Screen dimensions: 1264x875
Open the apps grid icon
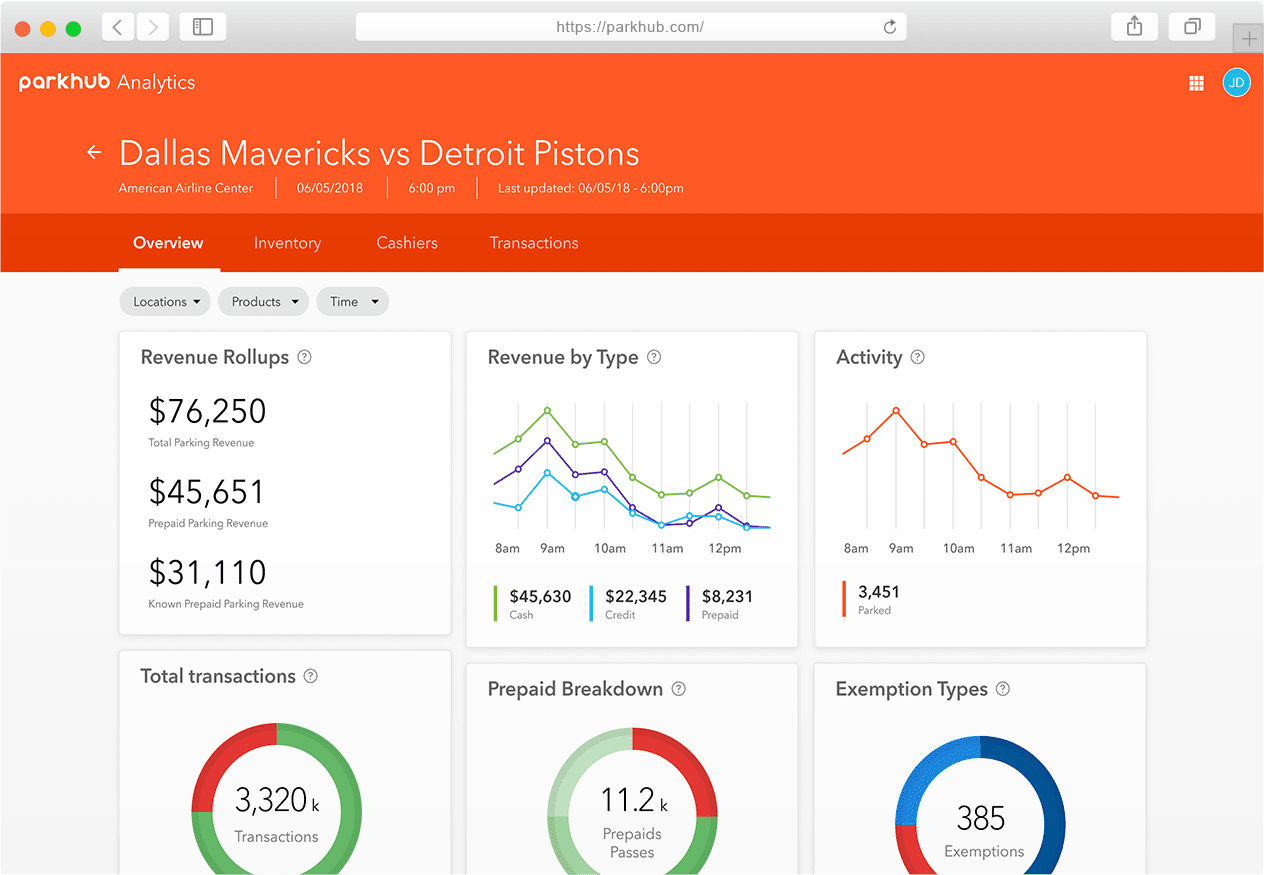tap(1196, 82)
